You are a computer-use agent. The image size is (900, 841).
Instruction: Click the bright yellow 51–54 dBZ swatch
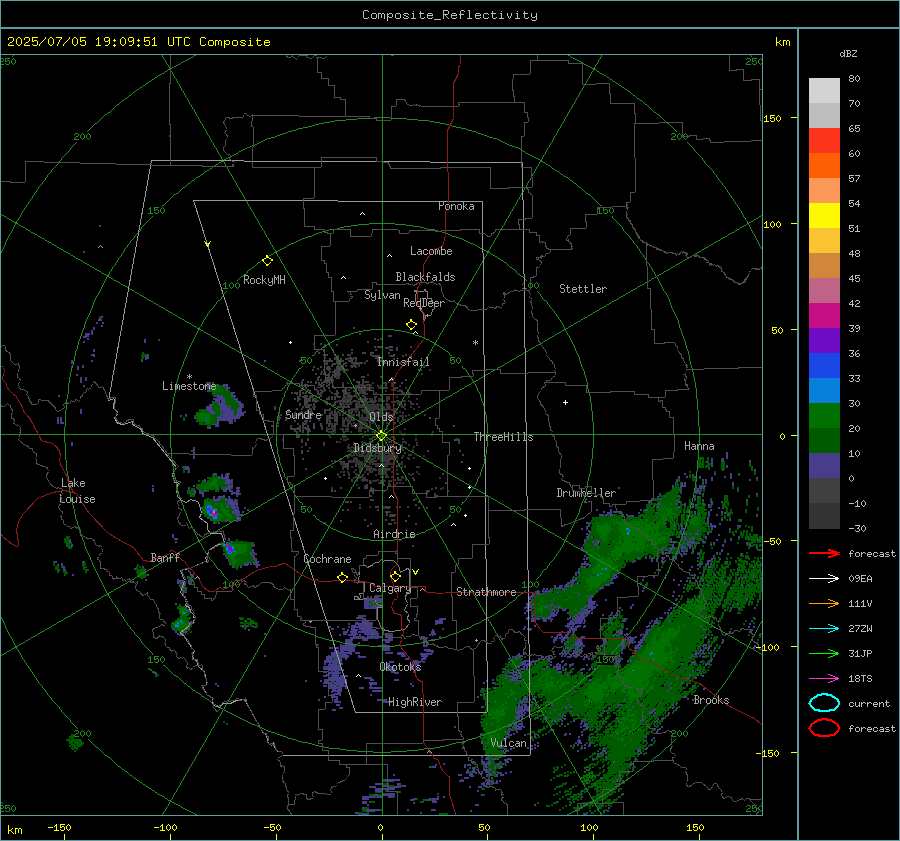click(824, 216)
